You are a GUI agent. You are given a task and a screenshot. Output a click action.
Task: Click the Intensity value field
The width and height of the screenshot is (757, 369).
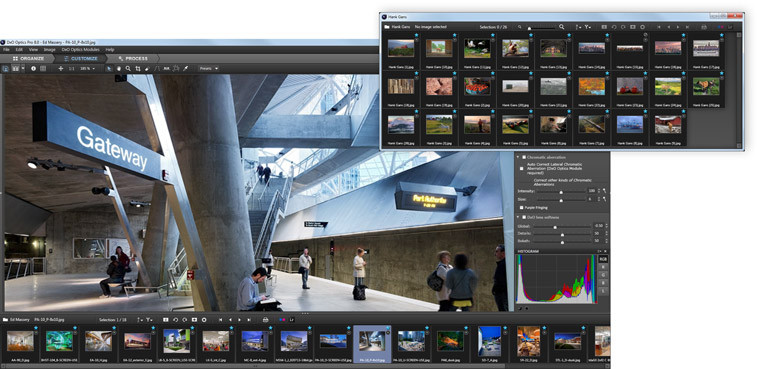(x=591, y=191)
